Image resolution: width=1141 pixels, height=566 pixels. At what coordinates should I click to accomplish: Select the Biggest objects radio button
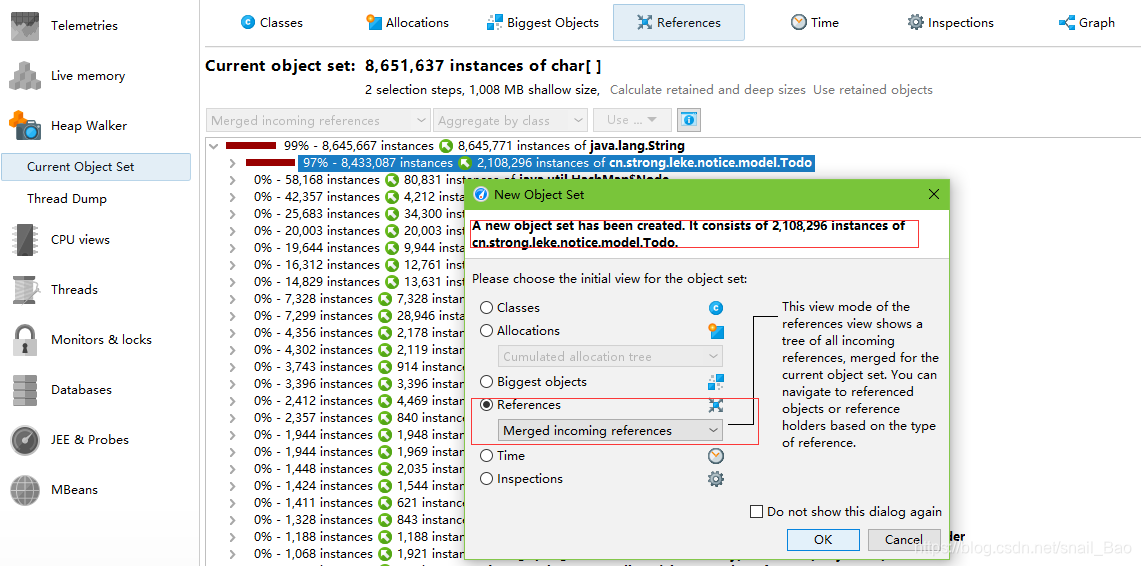pos(485,382)
